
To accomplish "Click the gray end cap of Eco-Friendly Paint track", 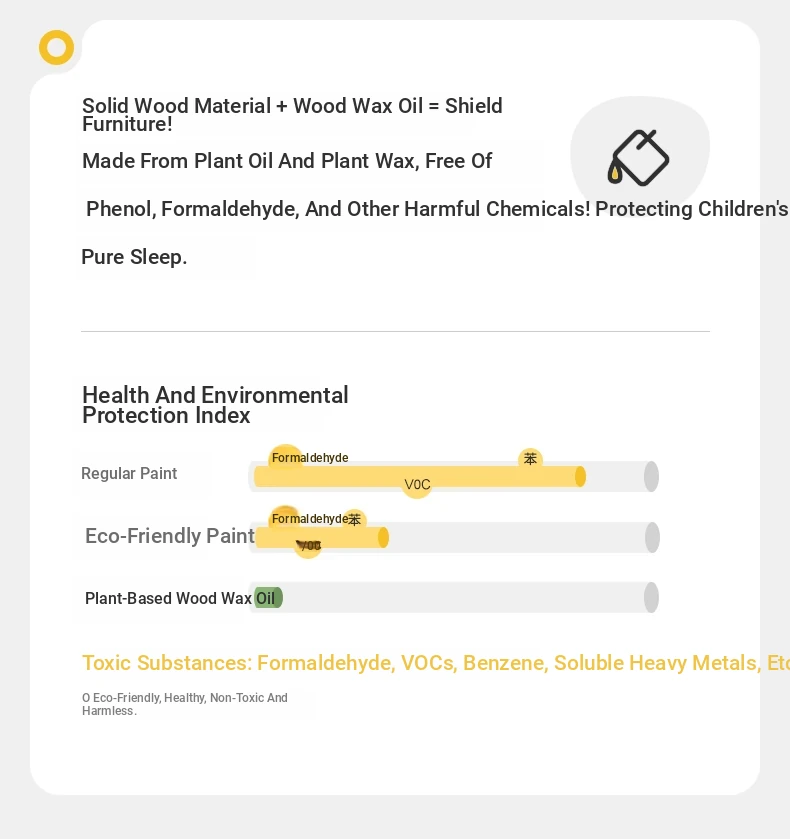I will tap(652, 537).
